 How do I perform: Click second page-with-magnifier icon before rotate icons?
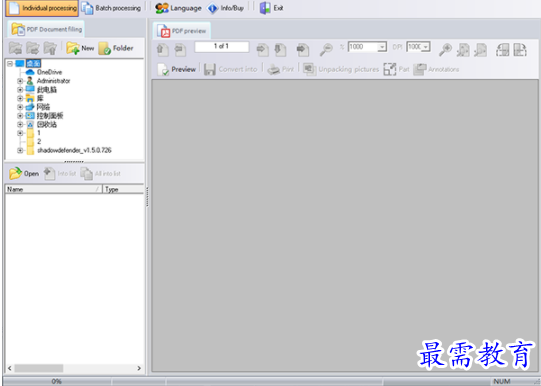tap(480, 50)
